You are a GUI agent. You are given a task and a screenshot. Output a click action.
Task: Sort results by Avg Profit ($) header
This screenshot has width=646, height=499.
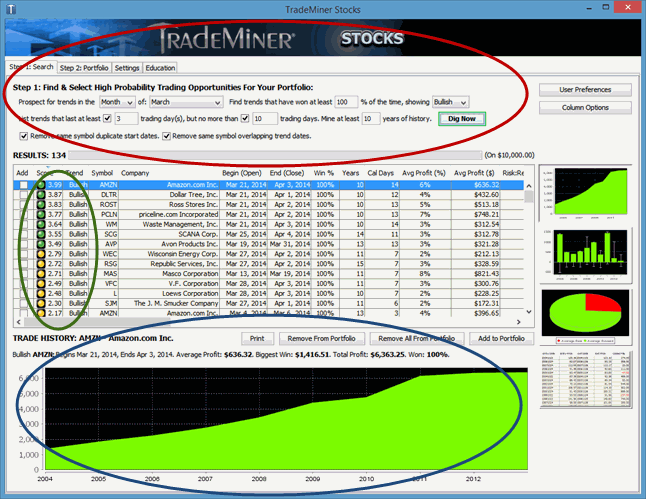coord(474,173)
